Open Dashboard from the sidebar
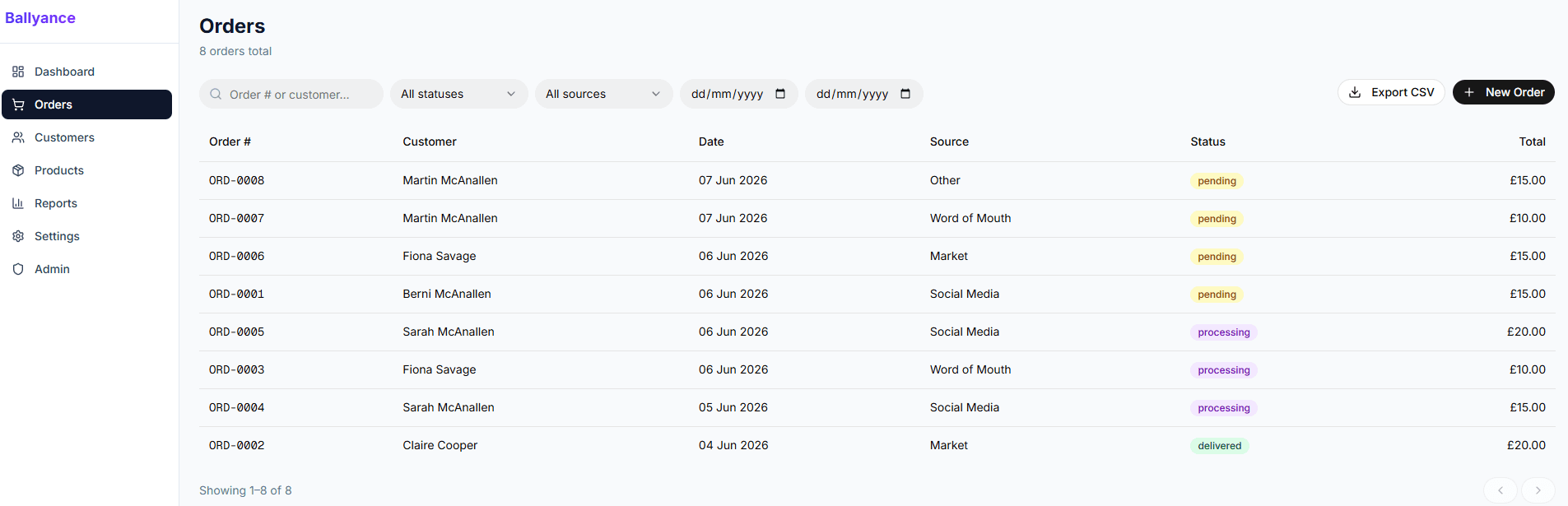1568x506 pixels. 86,72
